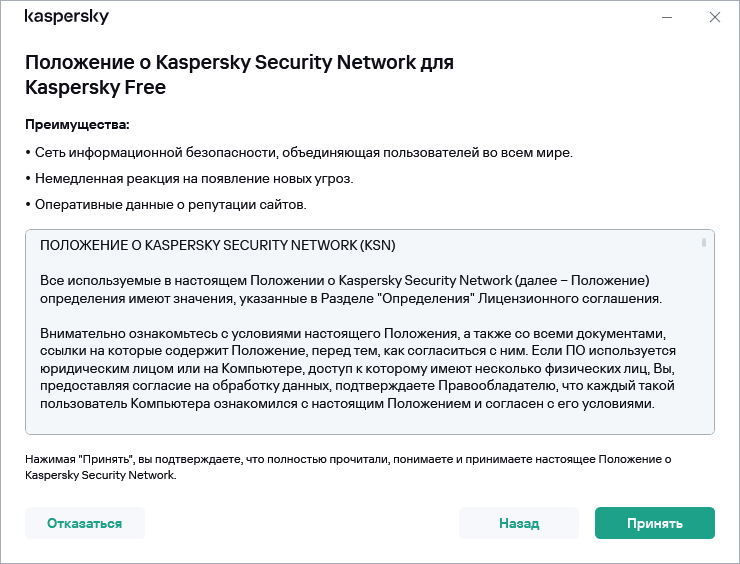Click the "Оперативные данные о репутации сайтов" bullet
The height and width of the screenshot is (564, 740).
pyautogui.click(x=165, y=204)
